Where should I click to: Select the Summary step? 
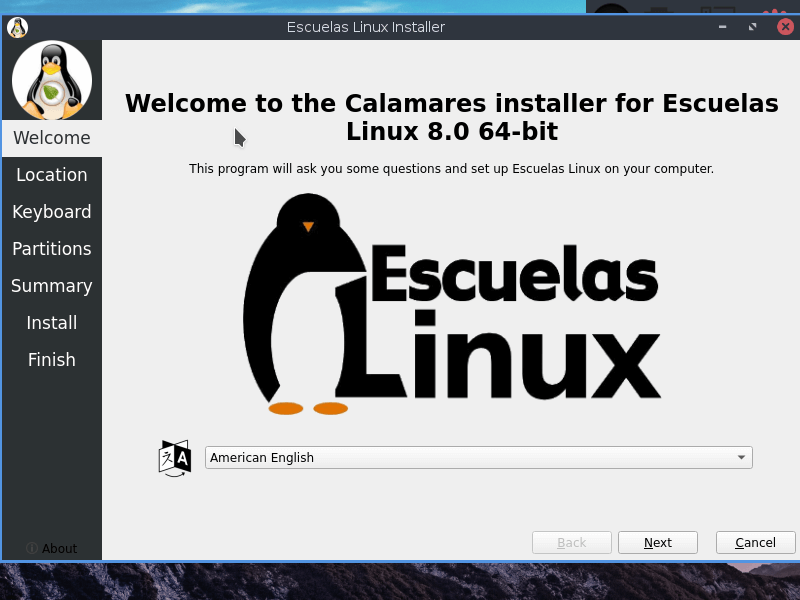click(x=51, y=285)
